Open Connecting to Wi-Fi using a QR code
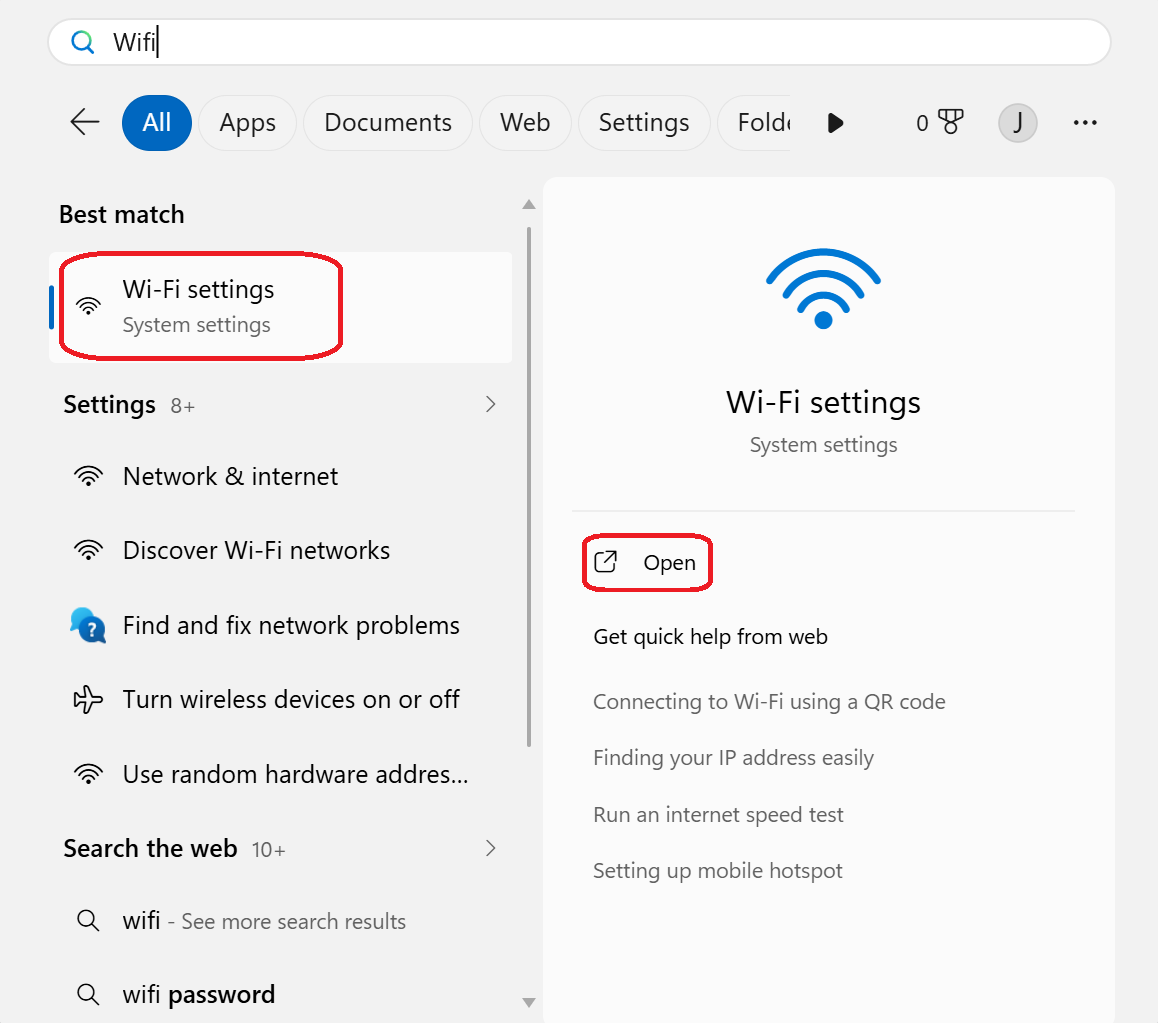The width and height of the screenshot is (1158, 1023). coord(769,702)
